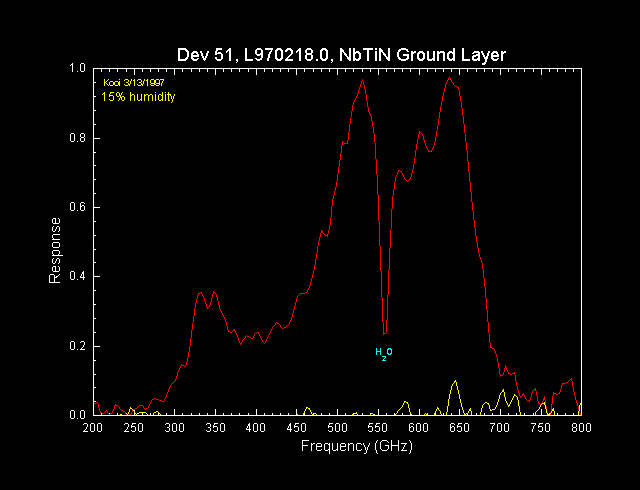Click the red curve's bump near 330 GHz
Viewport: 640px width, 490px height.
click(x=201, y=293)
